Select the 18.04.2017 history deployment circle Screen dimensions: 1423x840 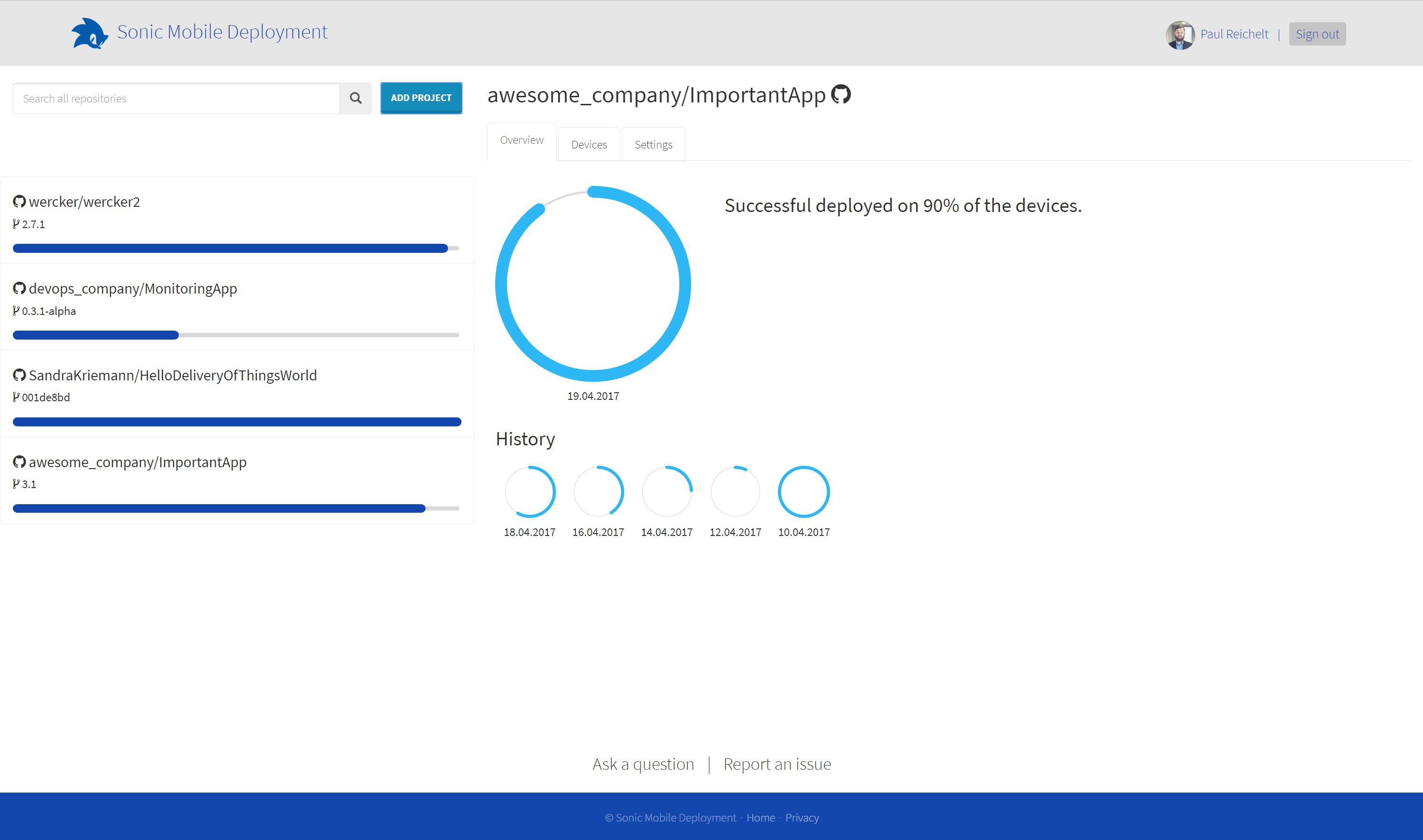[x=530, y=491]
